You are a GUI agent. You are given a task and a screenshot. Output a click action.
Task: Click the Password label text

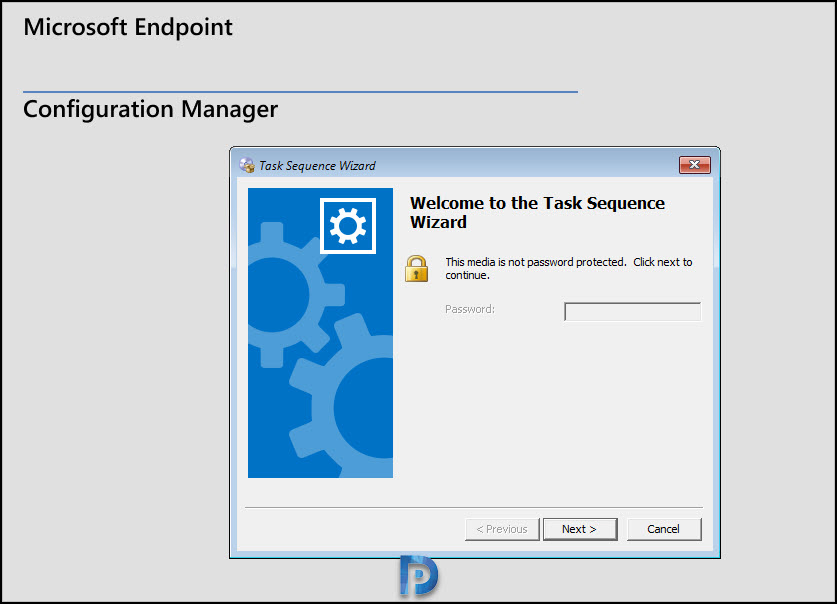pos(470,310)
